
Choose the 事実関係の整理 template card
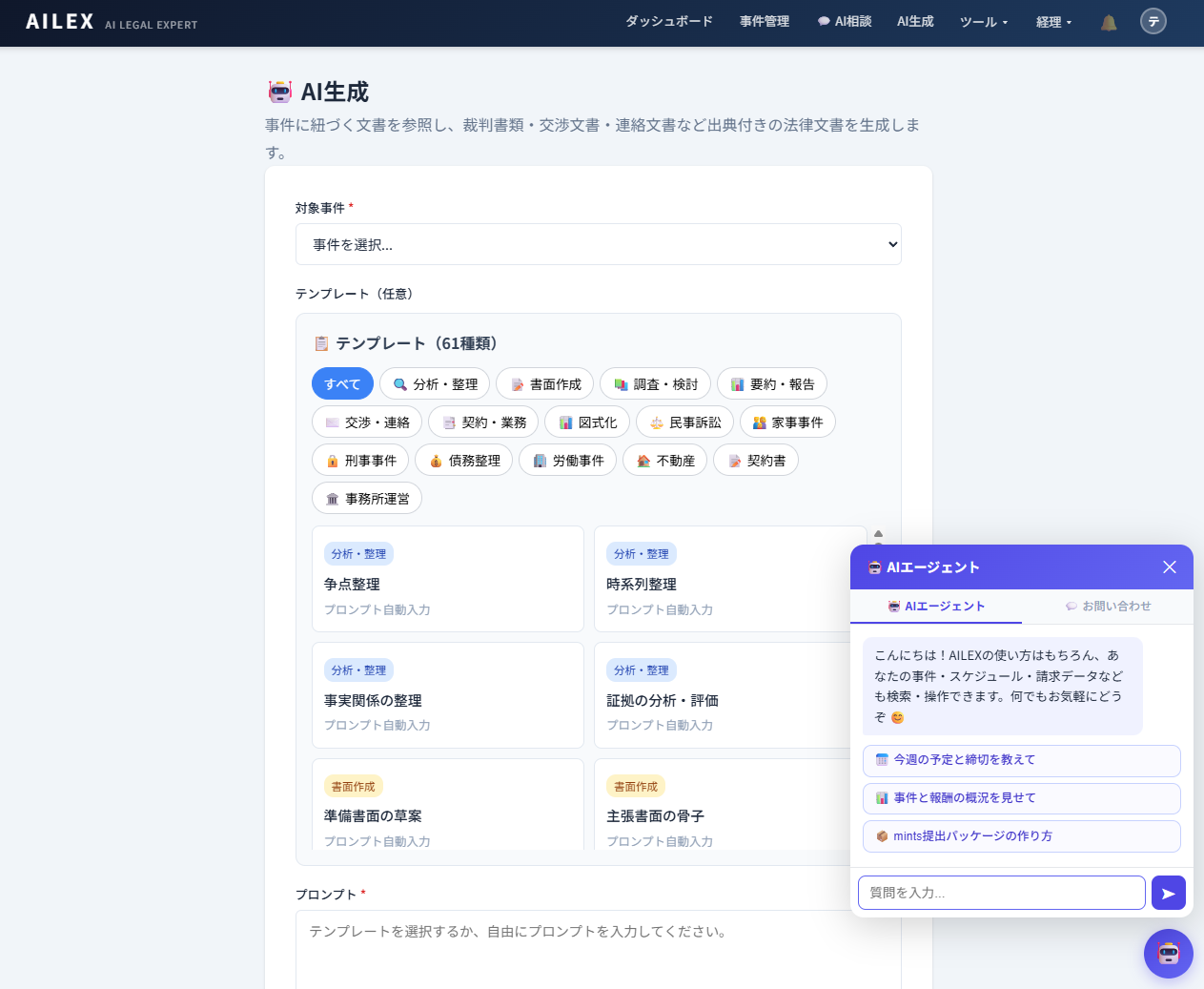[448, 695]
